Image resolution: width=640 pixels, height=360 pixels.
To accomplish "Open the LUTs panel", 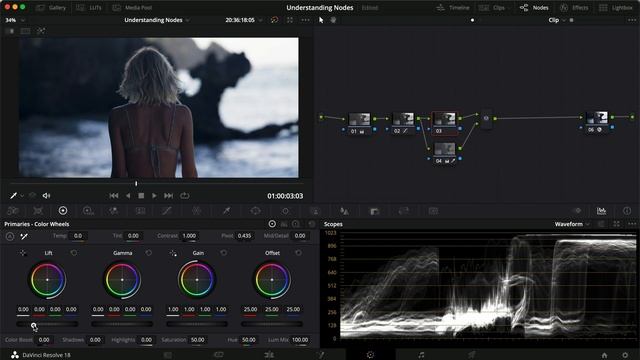I will pos(90,8).
